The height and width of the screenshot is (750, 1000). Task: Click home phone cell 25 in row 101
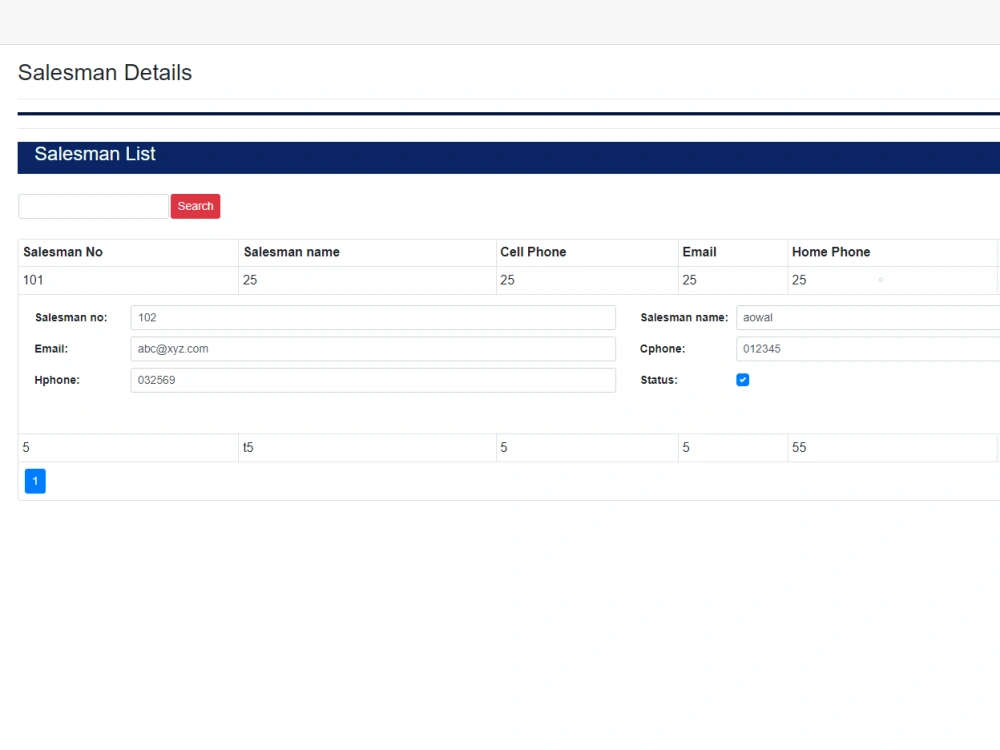click(892, 281)
